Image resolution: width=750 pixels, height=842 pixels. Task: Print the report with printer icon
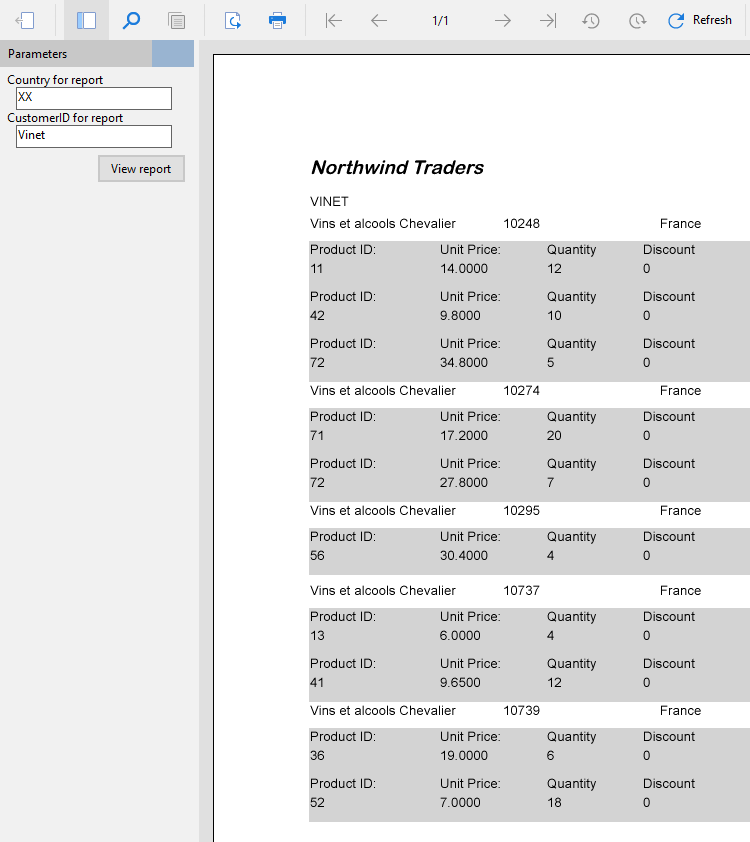277,20
